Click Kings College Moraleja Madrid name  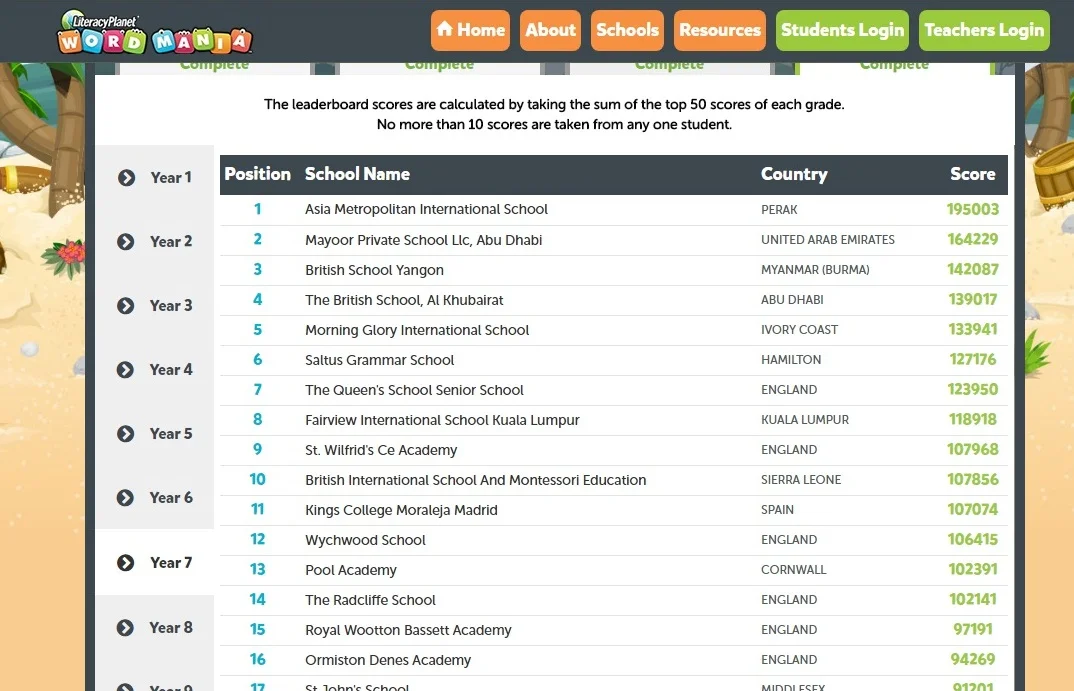click(x=401, y=510)
